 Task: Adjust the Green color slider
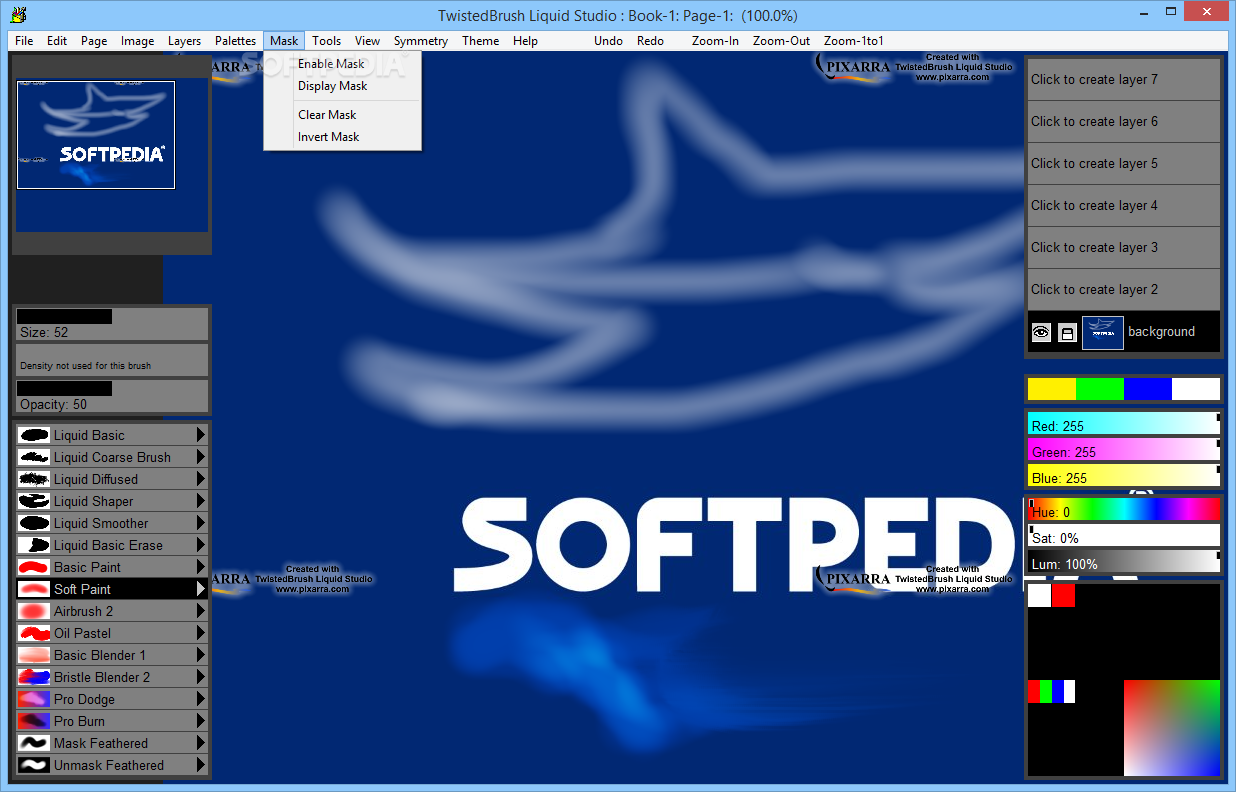[x=1124, y=450]
